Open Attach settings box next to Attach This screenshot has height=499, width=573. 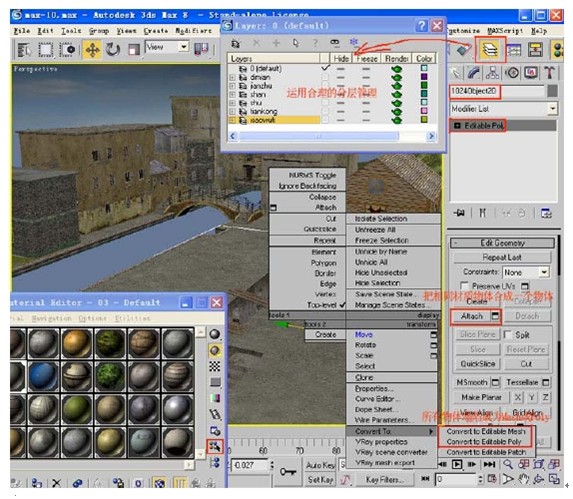coord(495,316)
